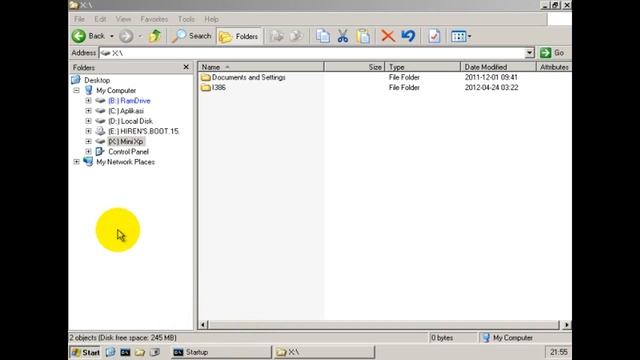Switch to the Startup taskbar window
The width and height of the screenshot is (640, 360).
(221, 352)
